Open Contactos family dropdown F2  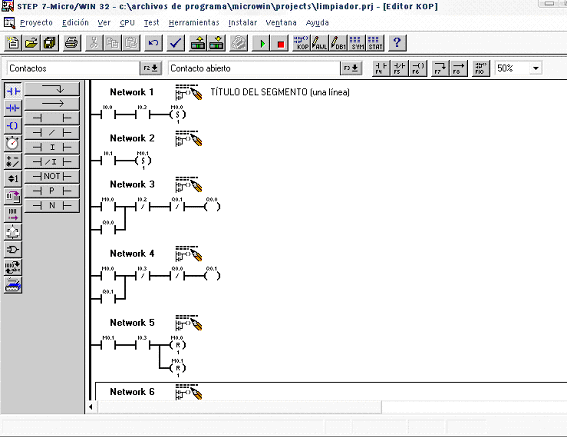(150, 68)
